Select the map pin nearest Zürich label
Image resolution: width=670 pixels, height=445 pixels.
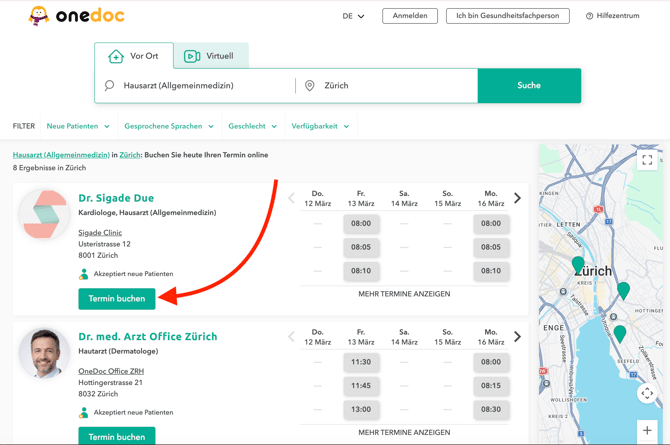point(578,264)
